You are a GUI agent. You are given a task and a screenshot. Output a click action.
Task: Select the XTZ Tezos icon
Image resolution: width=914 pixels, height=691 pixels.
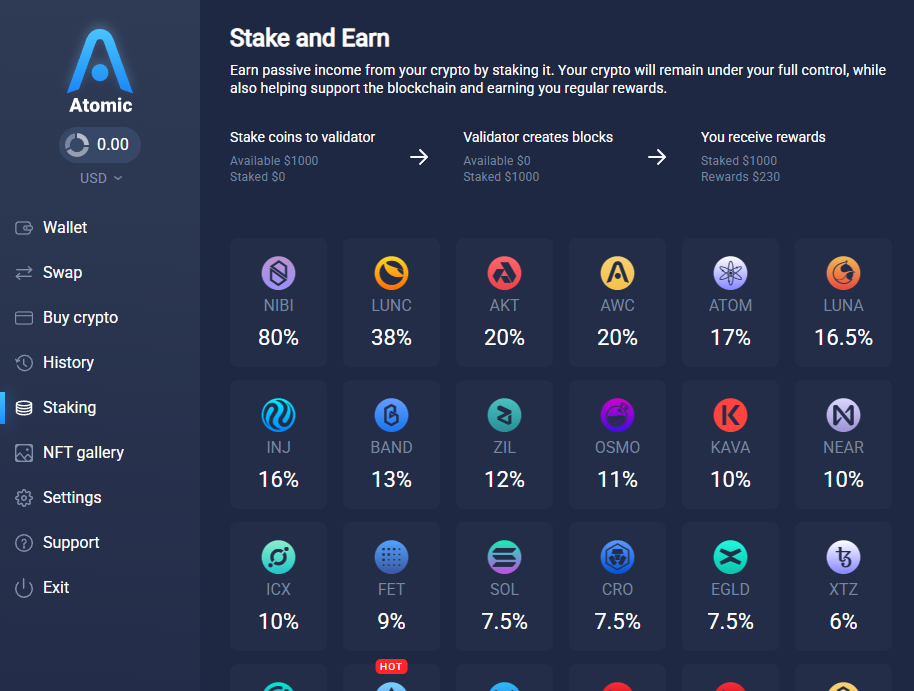click(843, 557)
